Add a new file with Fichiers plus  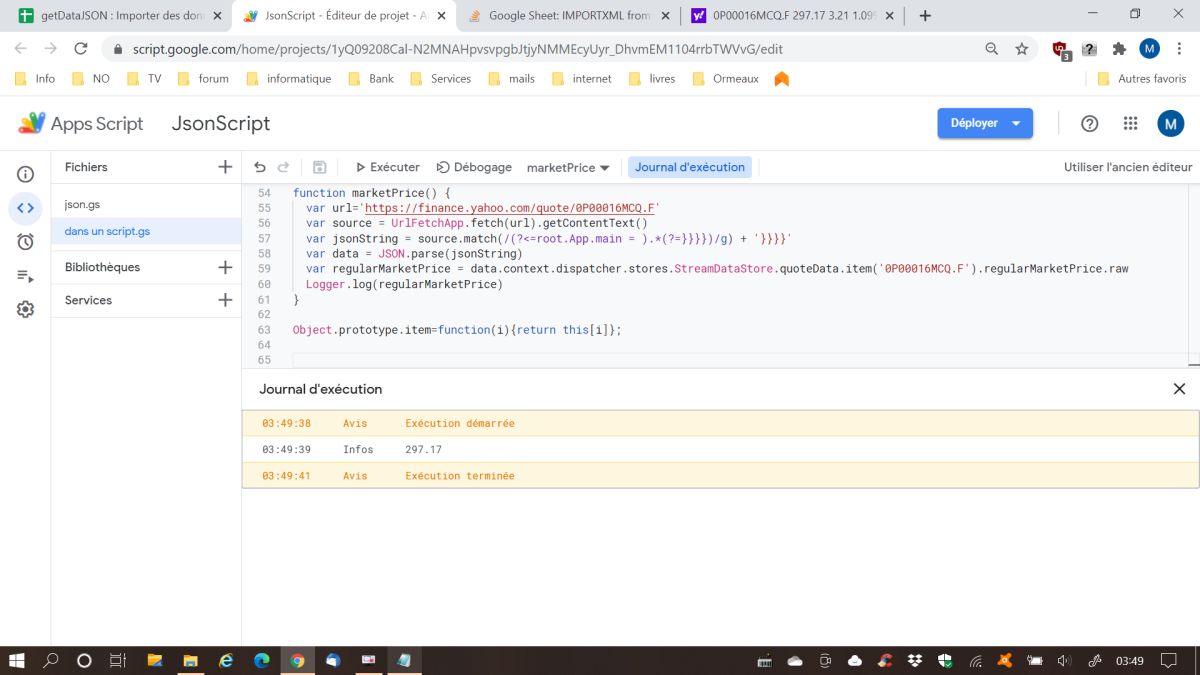[x=225, y=167]
